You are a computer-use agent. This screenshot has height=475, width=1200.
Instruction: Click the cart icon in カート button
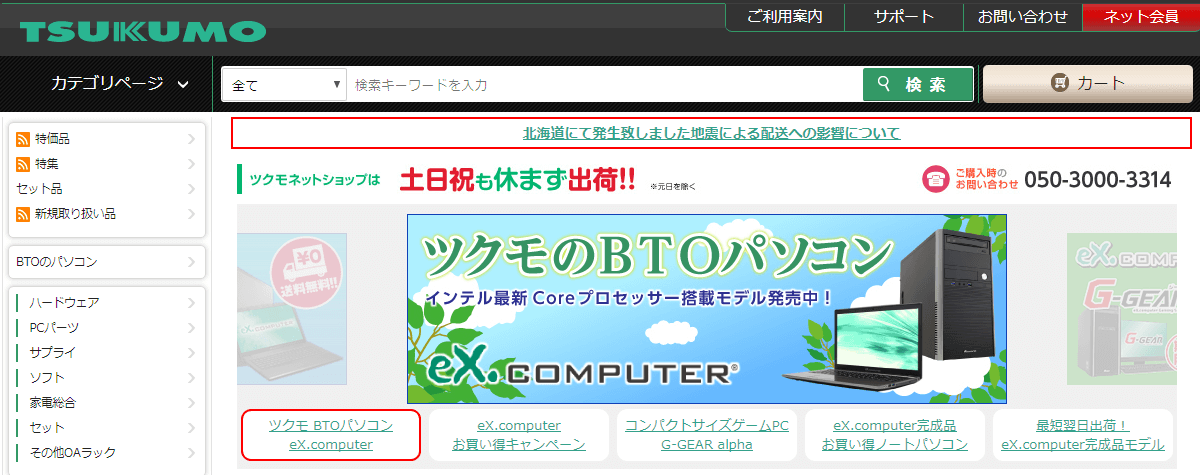pos(1059,84)
